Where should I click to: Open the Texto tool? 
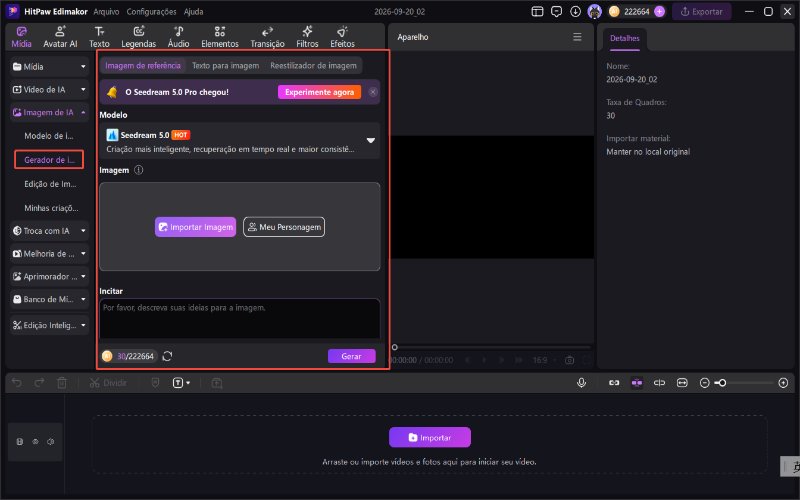[99, 37]
